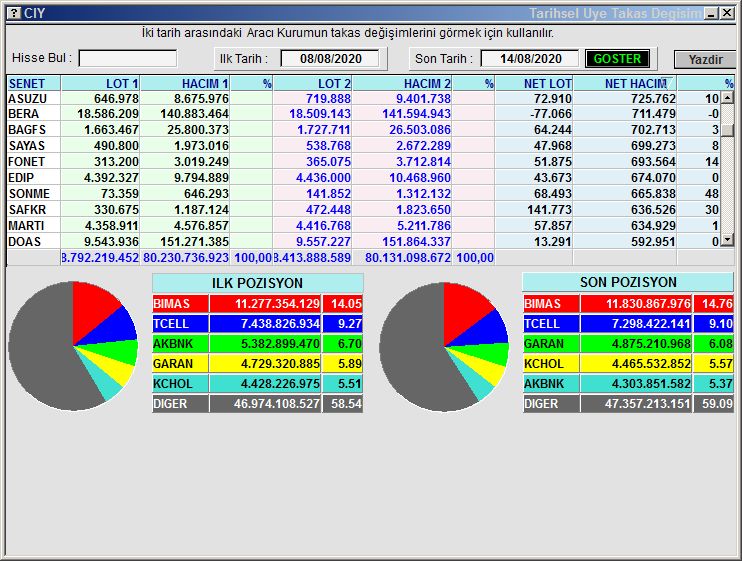Click blue TCELL swatch in ILK POZISYON

(x=180, y=324)
